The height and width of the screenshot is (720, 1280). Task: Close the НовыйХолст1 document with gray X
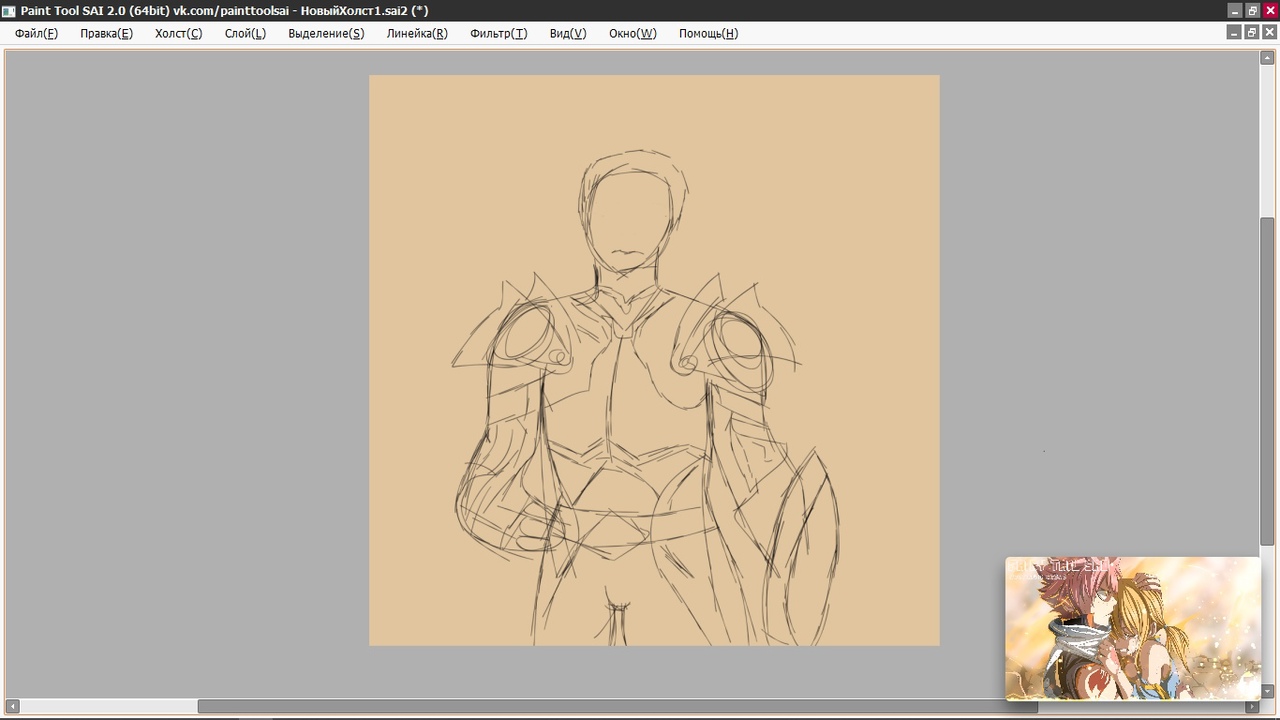click(1269, 33)
